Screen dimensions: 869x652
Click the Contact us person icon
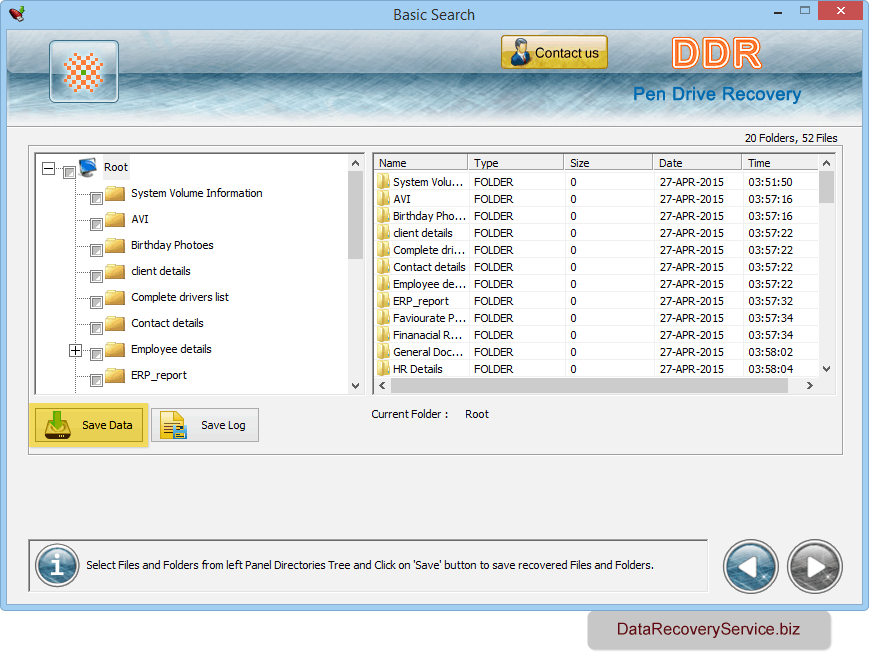(x=519, y=52)
